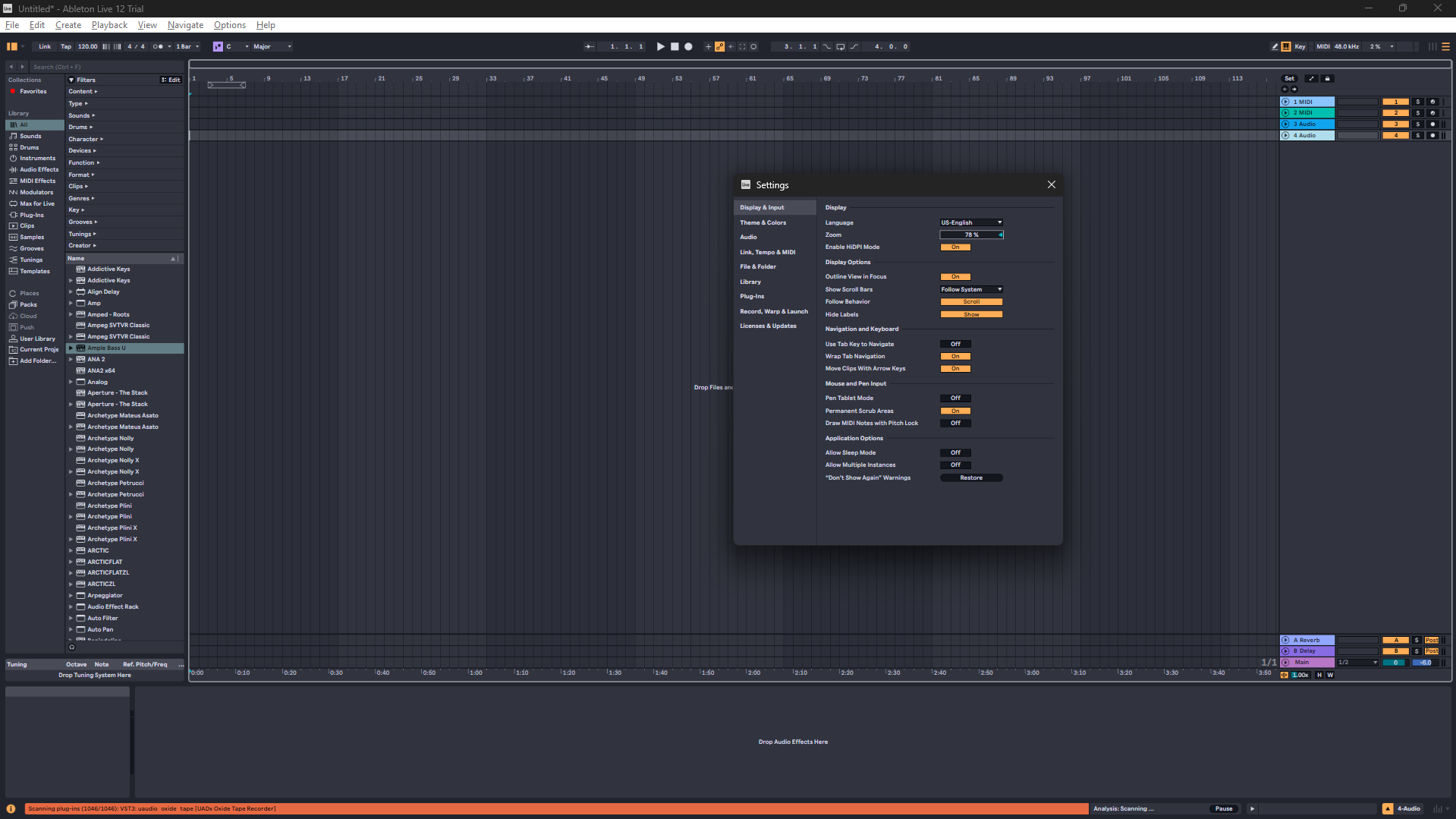Click the Main track volume -6.0 slider
This screenshot has width=1456, height=819.
(x=1425, y=663)
